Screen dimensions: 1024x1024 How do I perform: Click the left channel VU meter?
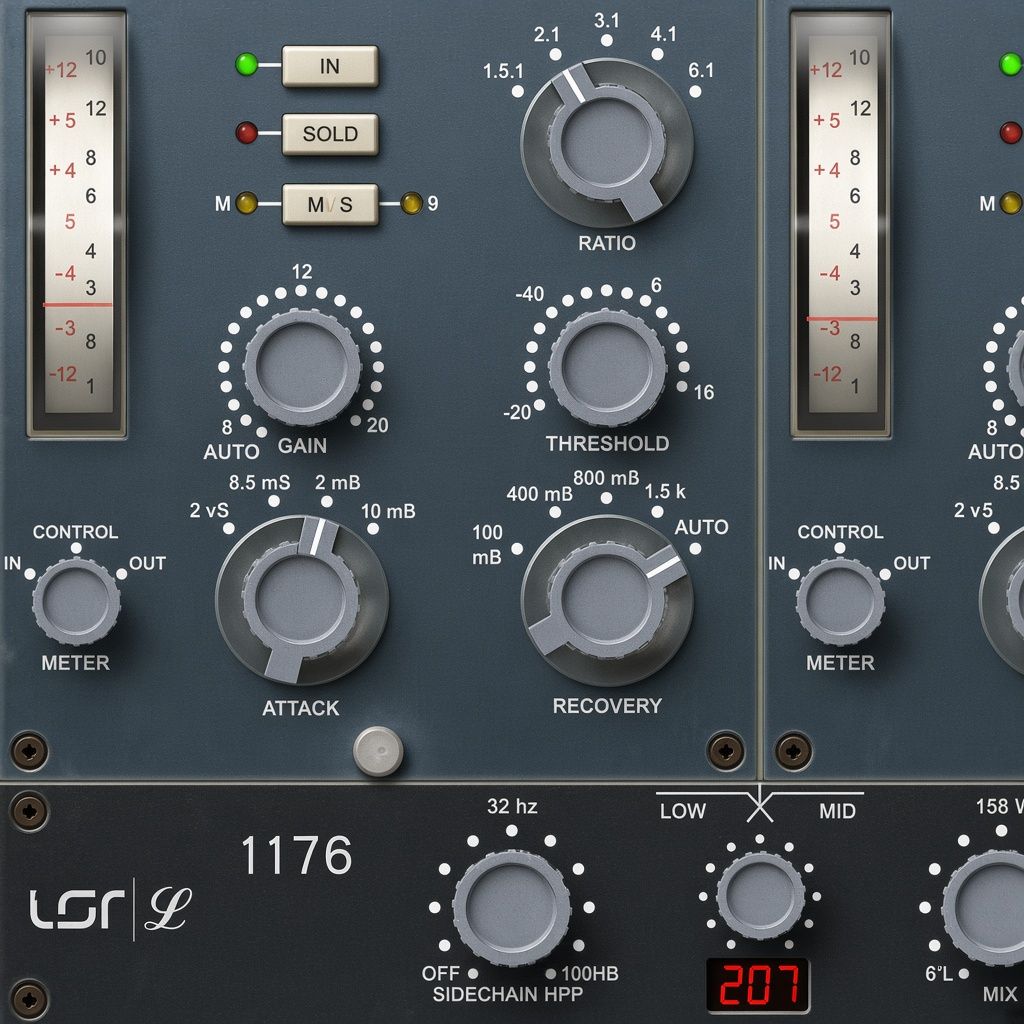[x=76, y=224]
